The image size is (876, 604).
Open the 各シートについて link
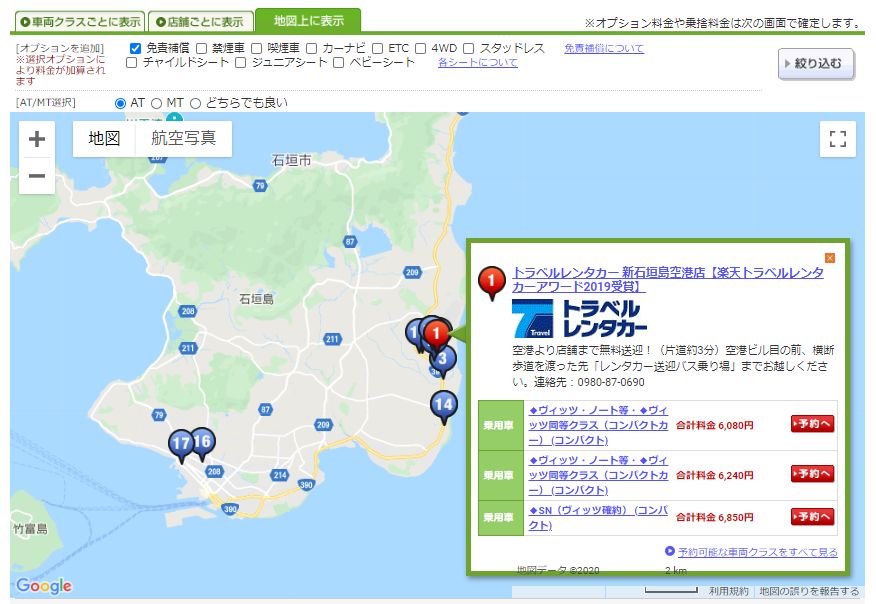[478, 63]
